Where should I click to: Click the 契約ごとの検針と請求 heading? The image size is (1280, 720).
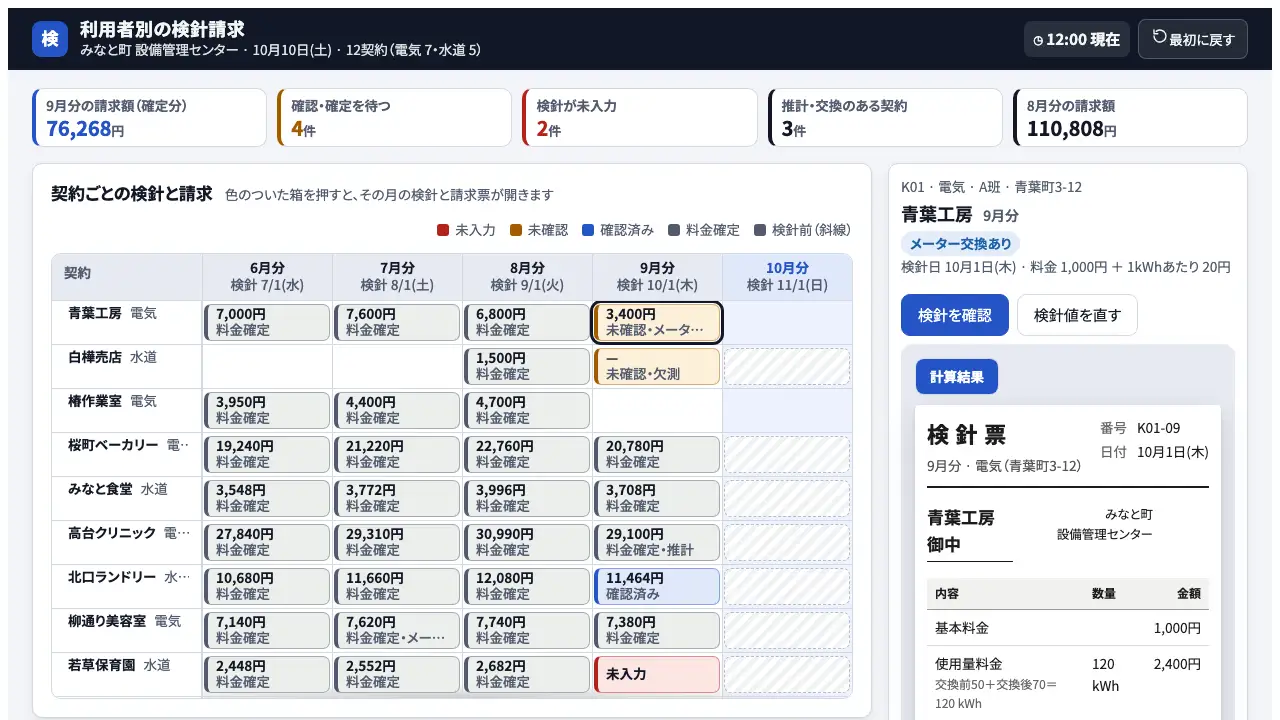coord(132,194)
